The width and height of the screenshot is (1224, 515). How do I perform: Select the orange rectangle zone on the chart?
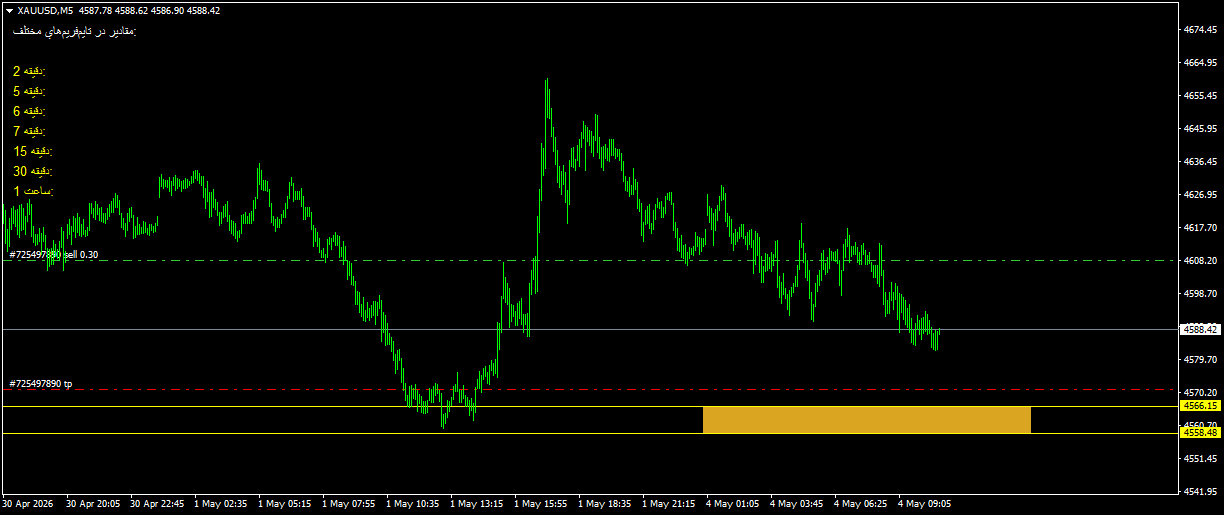point(867,420)
